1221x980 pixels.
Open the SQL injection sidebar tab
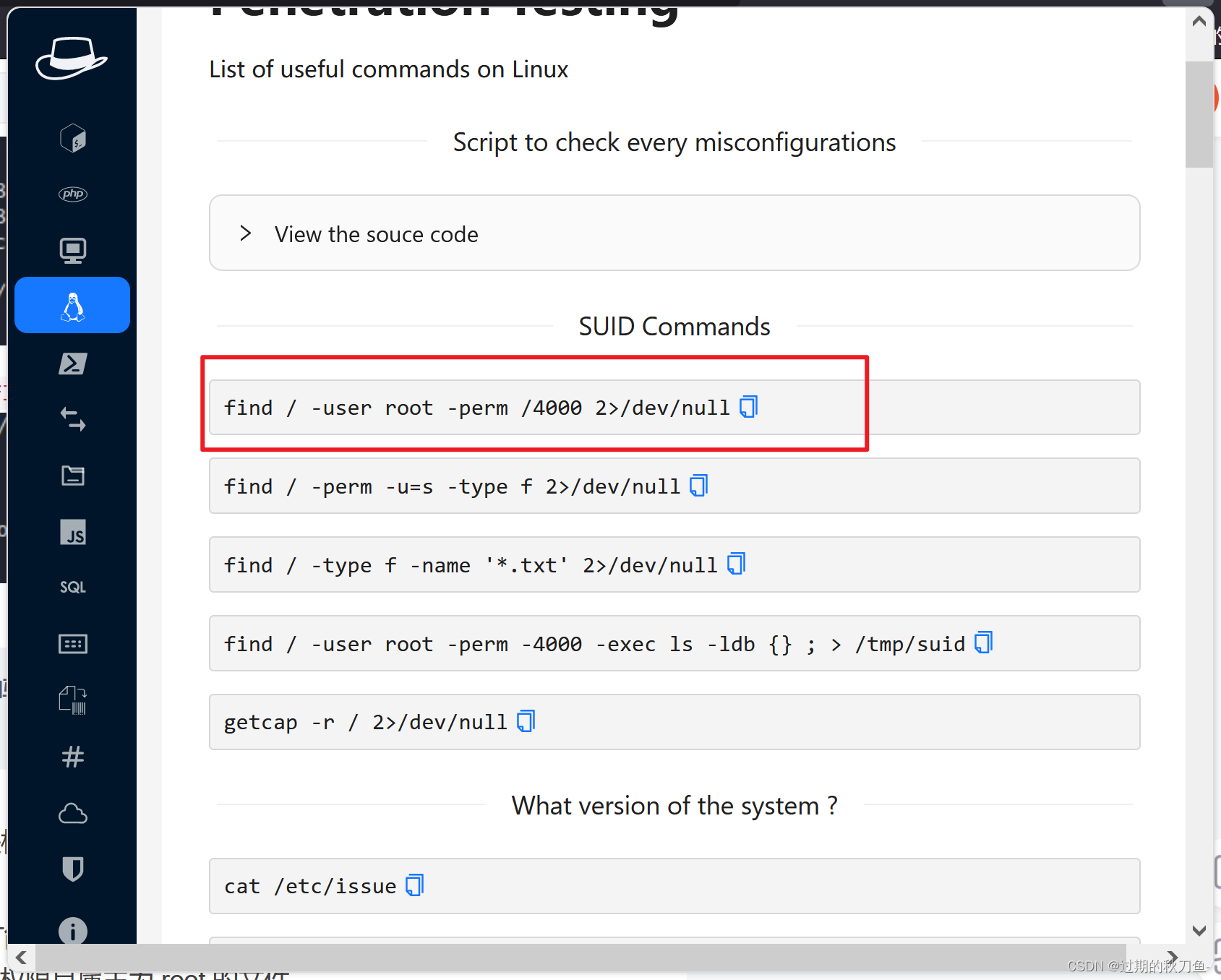73,587
